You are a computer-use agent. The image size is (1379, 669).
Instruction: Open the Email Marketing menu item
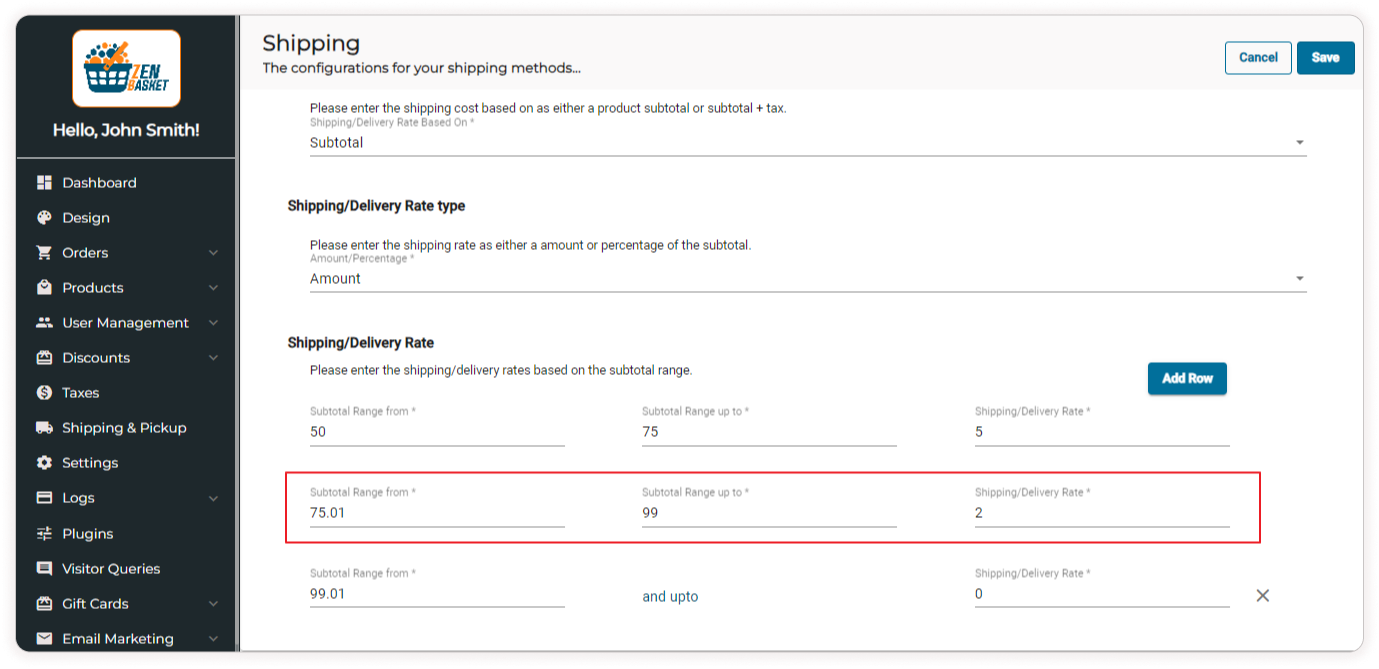tap(117, 639)
